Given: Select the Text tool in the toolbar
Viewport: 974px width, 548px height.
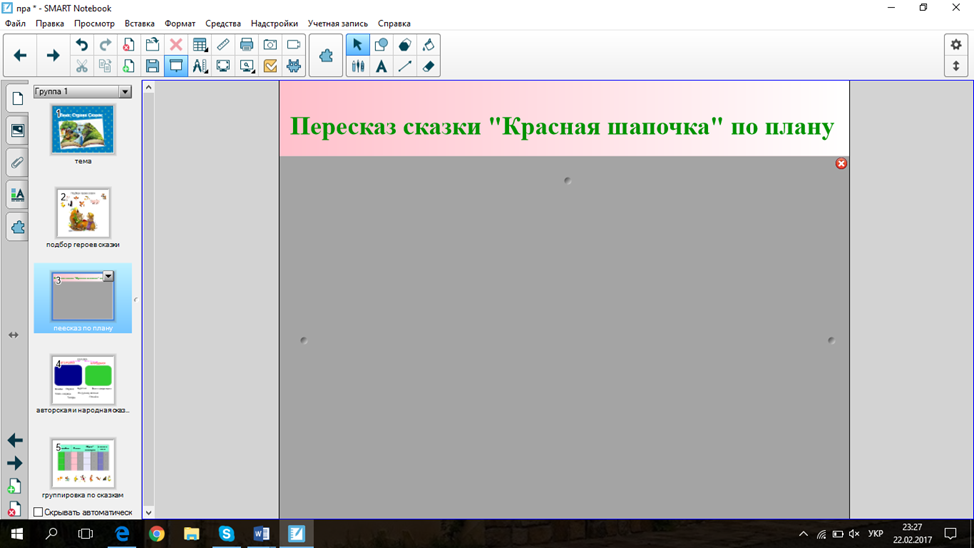Looking at the screenshot, I should (x=381, y=67).
